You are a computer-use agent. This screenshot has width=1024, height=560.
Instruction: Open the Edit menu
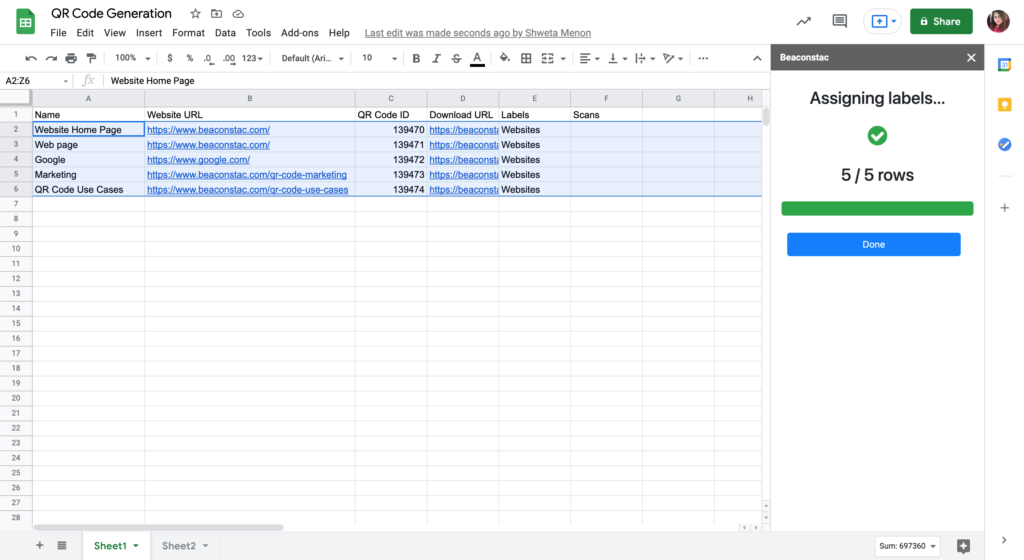pyautogui.click(x=85, y=33)
